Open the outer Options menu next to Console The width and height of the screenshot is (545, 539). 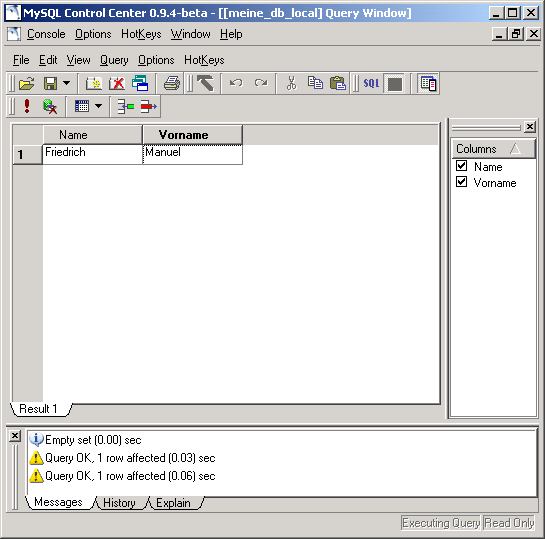93,34
